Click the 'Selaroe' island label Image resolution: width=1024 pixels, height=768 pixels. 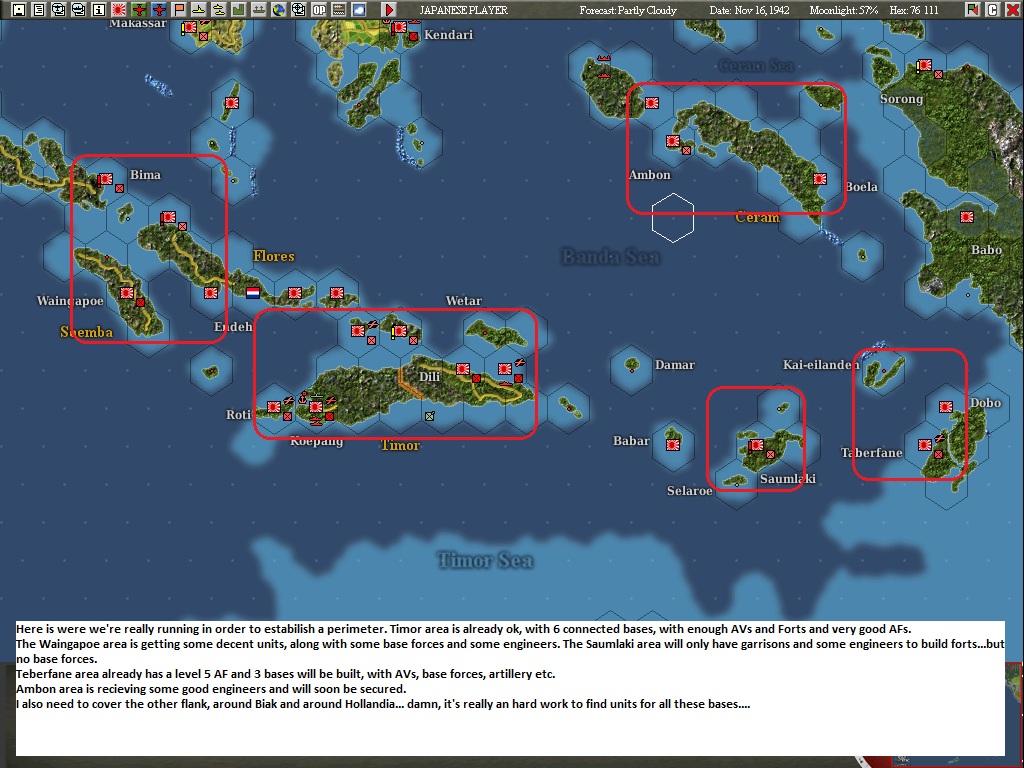click(690, 490)
